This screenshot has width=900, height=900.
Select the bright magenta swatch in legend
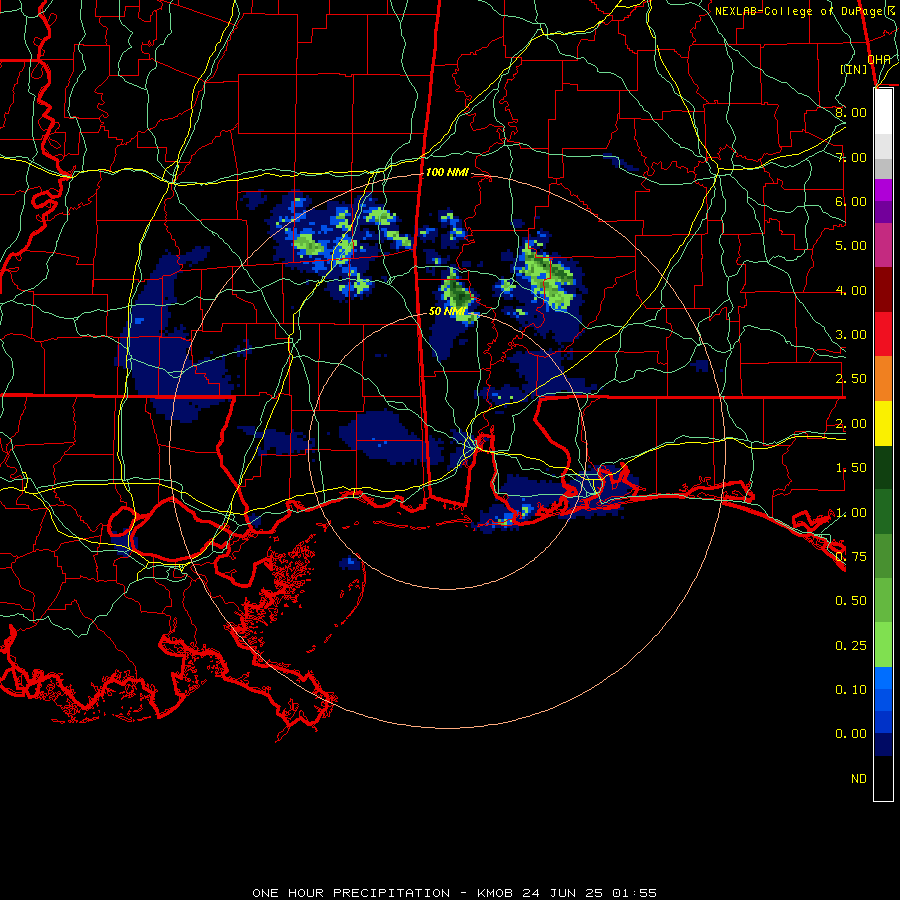pyautogui.click(x=883, y=190)
